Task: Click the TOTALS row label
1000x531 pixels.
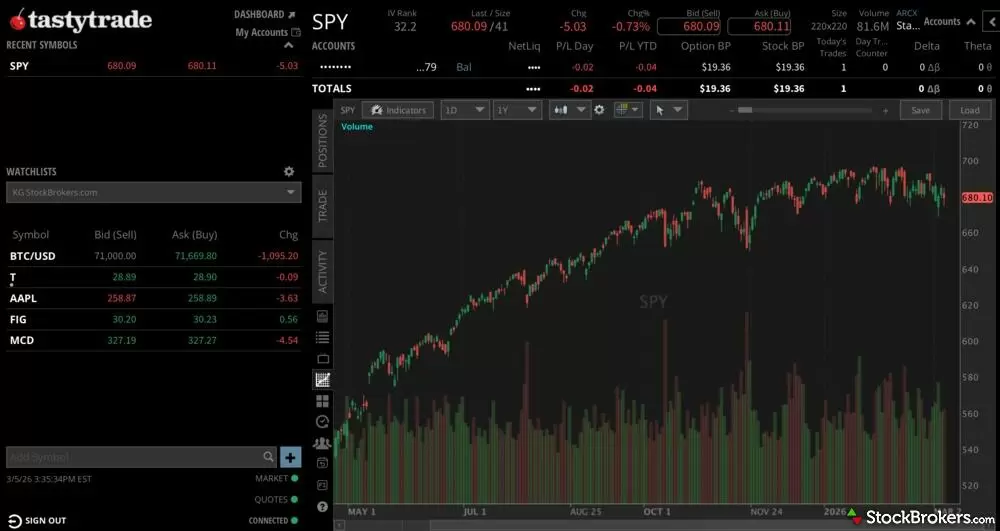Action: pos(332,89)
